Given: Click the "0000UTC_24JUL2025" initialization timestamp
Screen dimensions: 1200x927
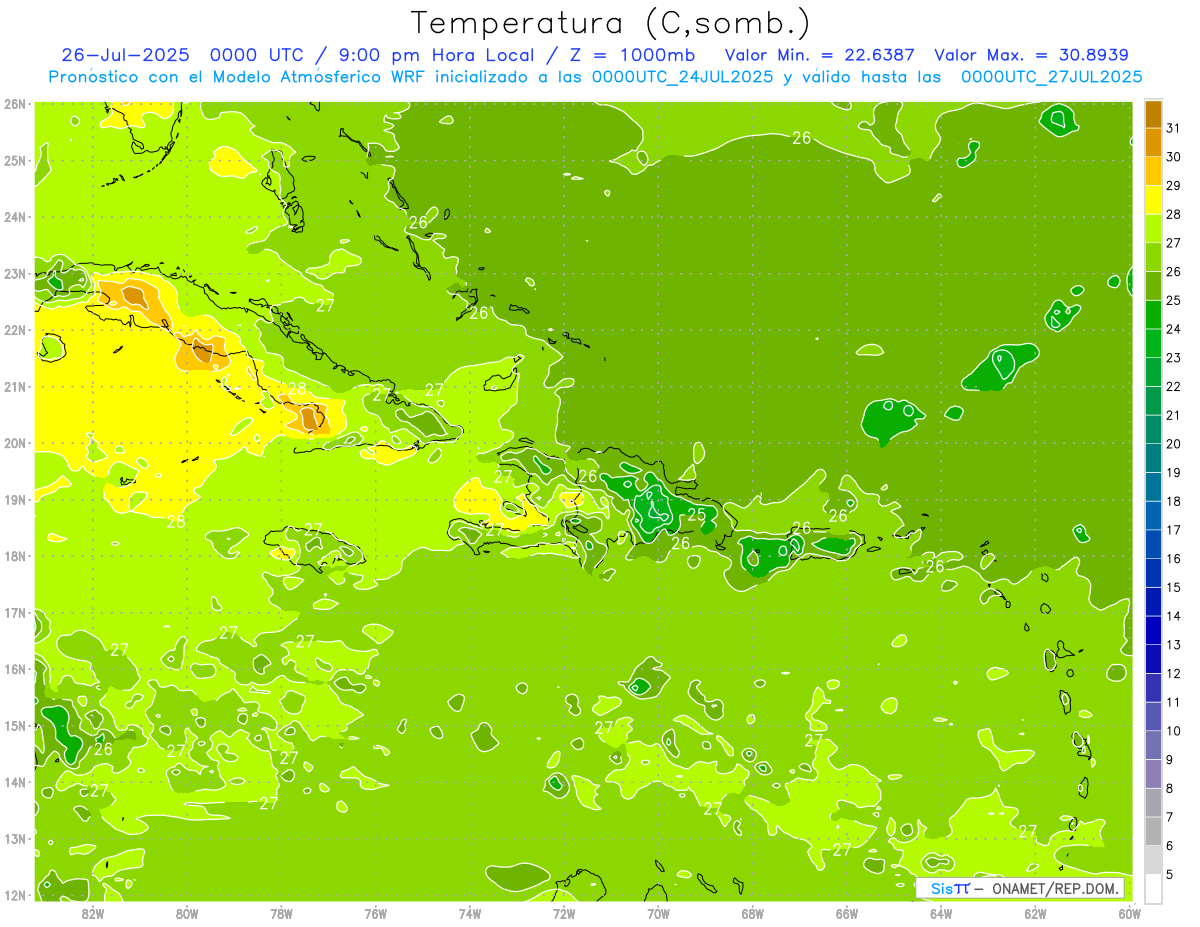Looking at the screenshot, I should 682,77.
